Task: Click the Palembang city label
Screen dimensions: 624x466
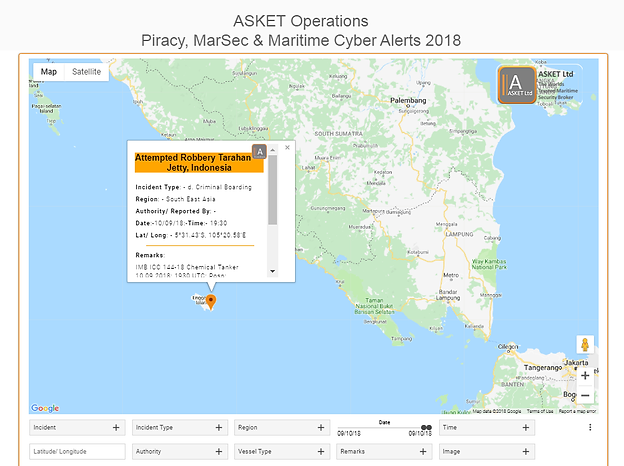Action: click(x=408, y=100)
